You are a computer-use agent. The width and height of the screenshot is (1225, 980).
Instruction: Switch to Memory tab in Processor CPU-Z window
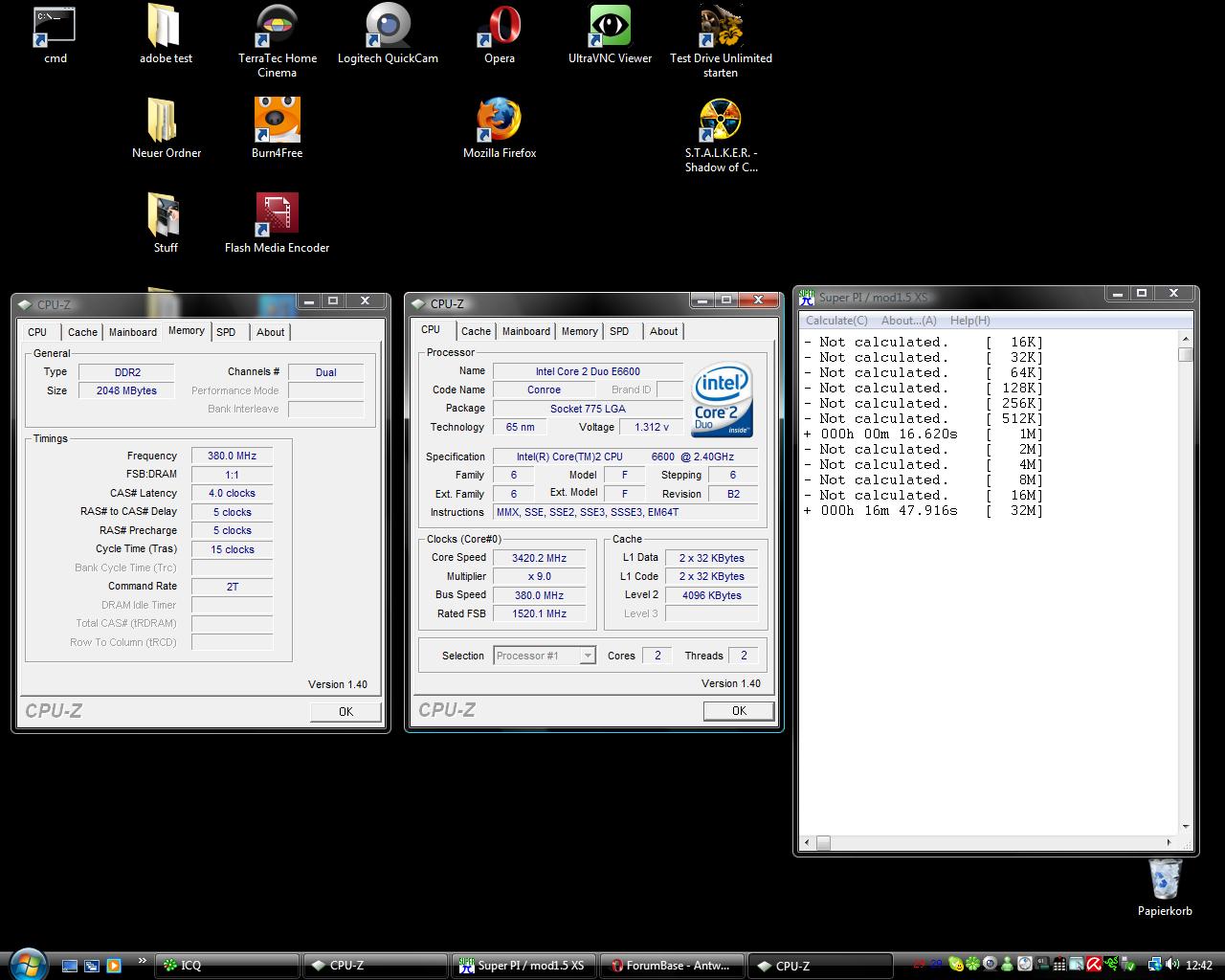(x=579, y=331)
